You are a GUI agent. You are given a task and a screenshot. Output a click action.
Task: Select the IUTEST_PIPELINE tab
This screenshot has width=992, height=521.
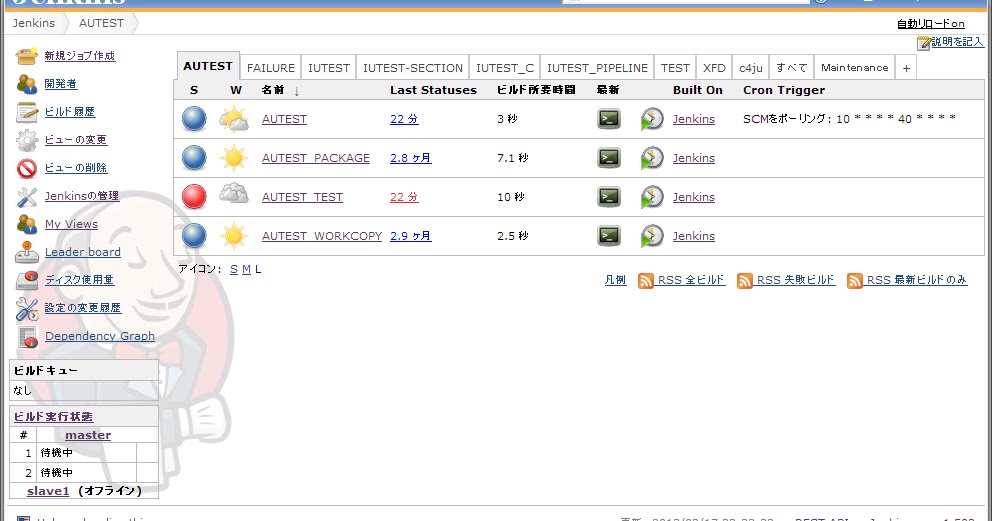[x=597, y=68]
